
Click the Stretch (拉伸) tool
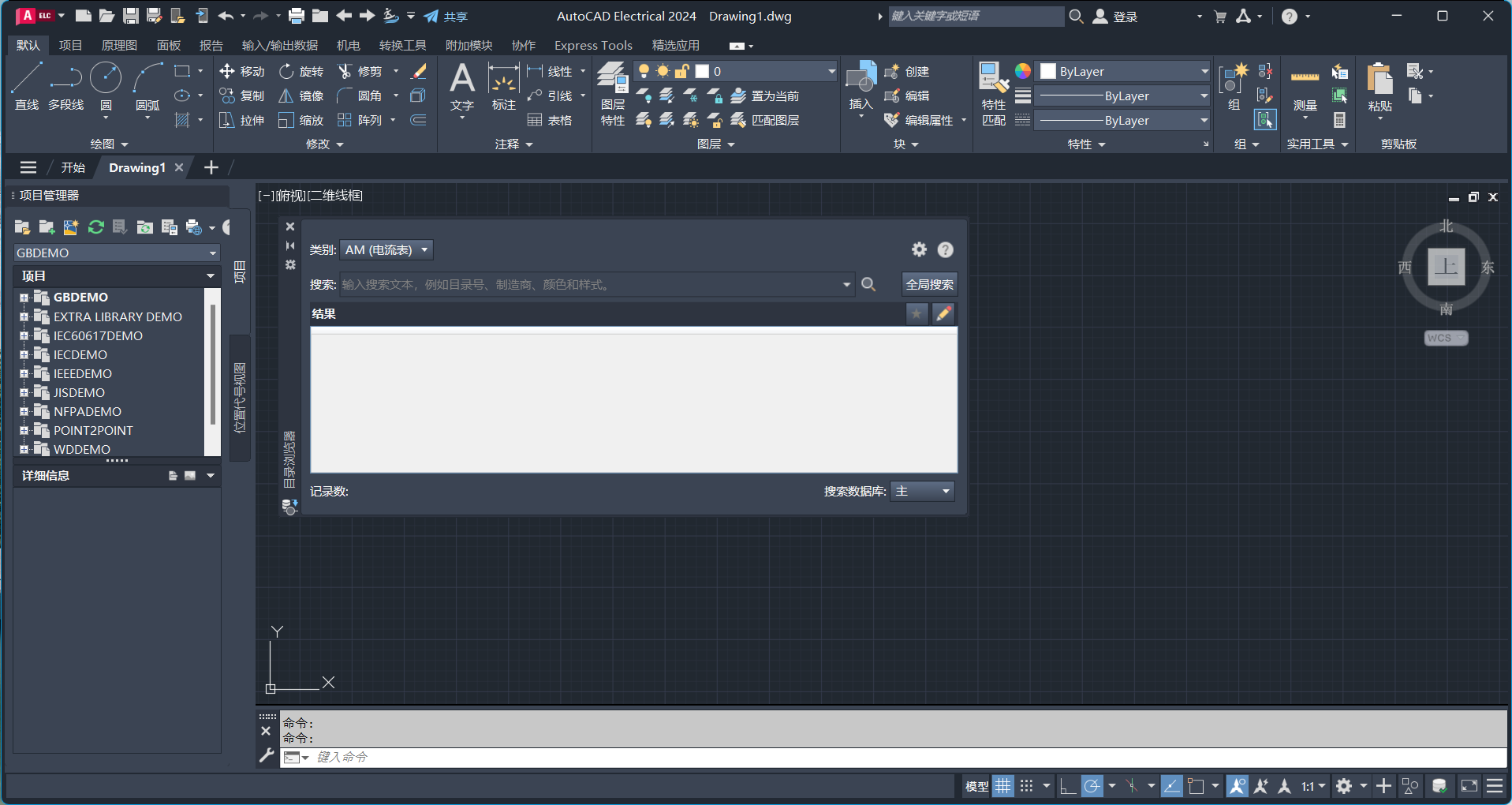241,121
